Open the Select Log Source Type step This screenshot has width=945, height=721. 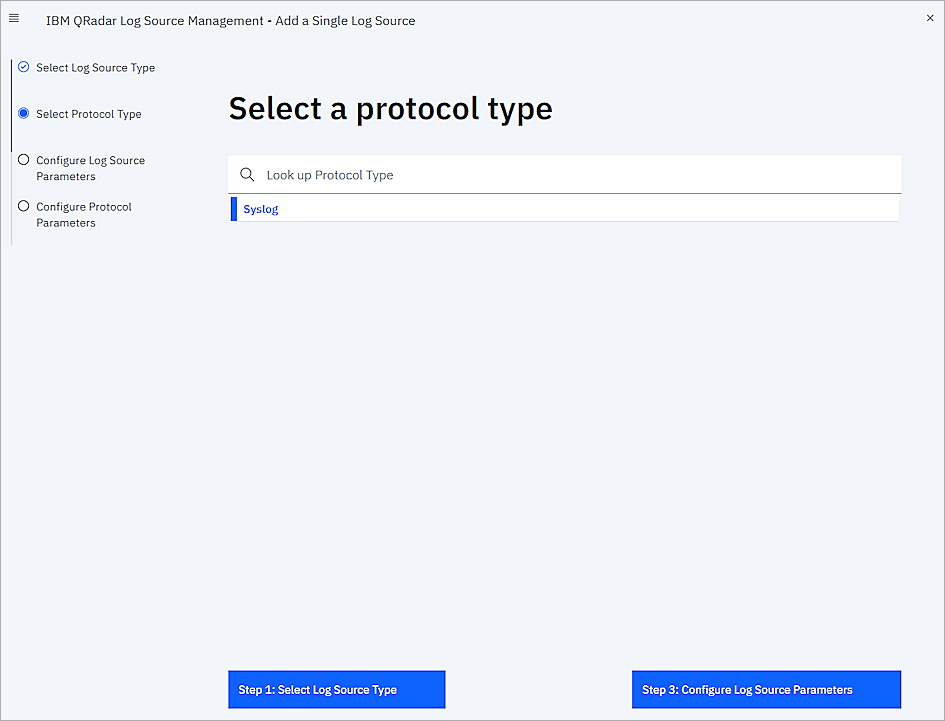[x=95, y=67]
